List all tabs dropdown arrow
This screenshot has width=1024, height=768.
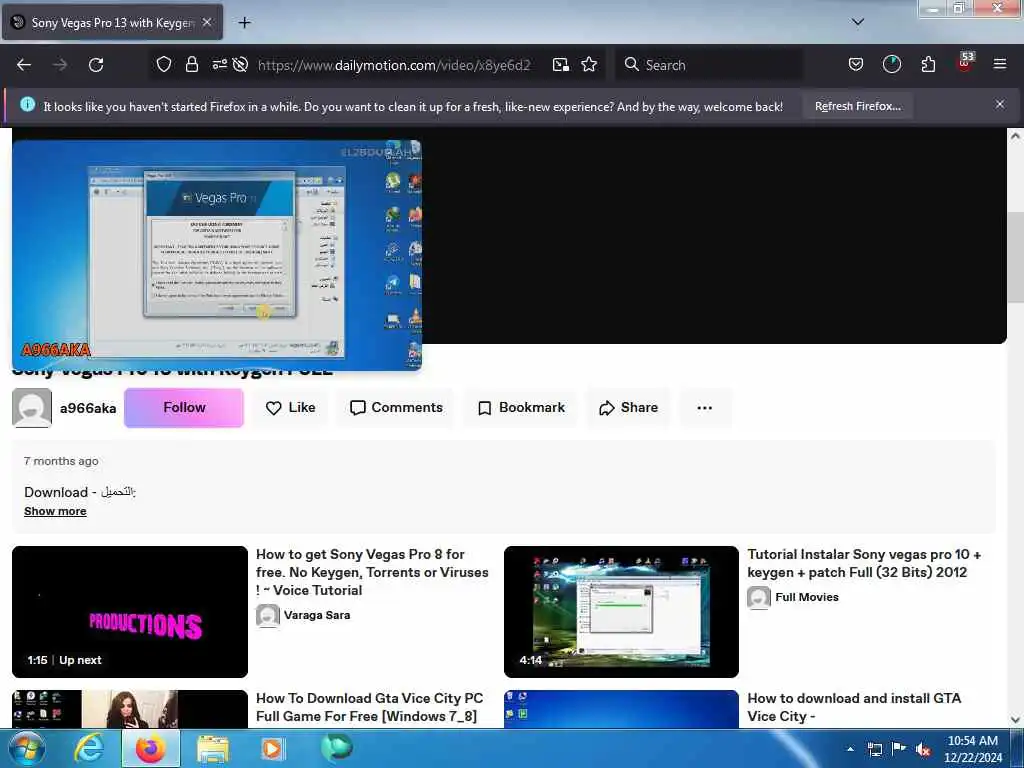(858, 22)
